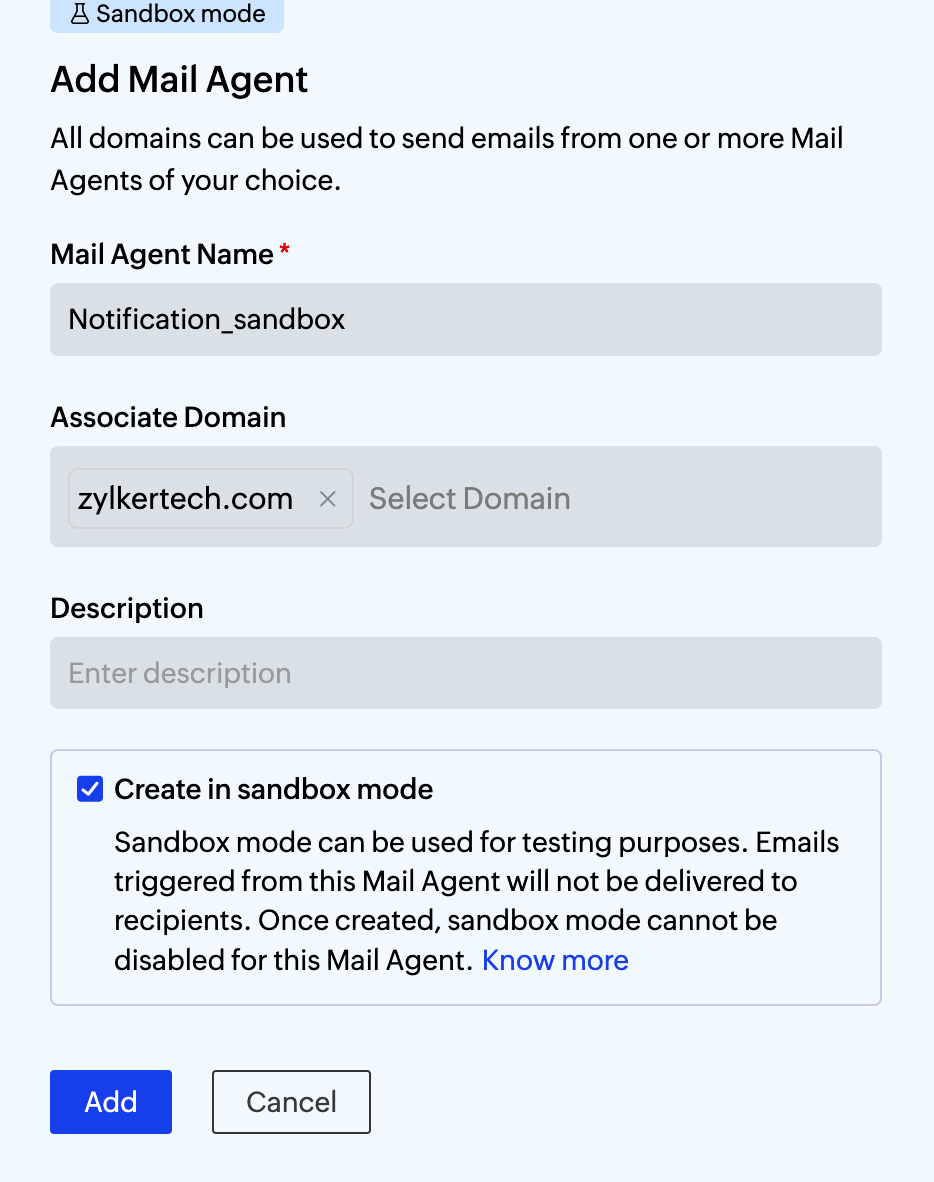Open the Know more help link

[555, 960]
